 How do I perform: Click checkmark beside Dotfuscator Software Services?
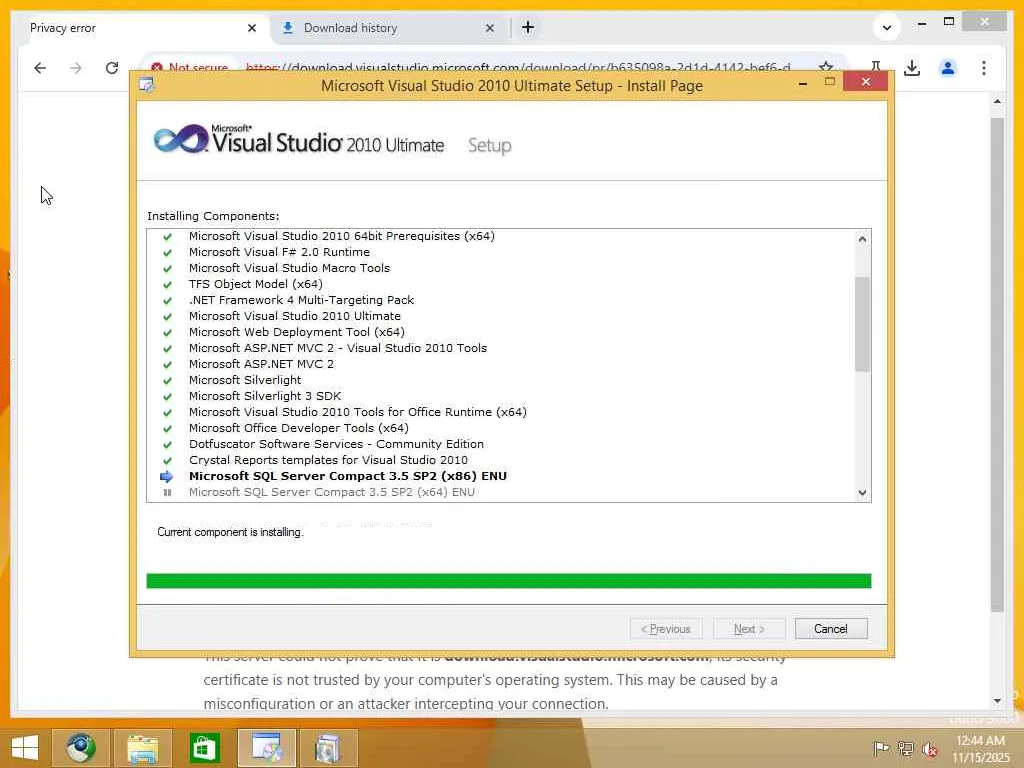pos(167,445)
